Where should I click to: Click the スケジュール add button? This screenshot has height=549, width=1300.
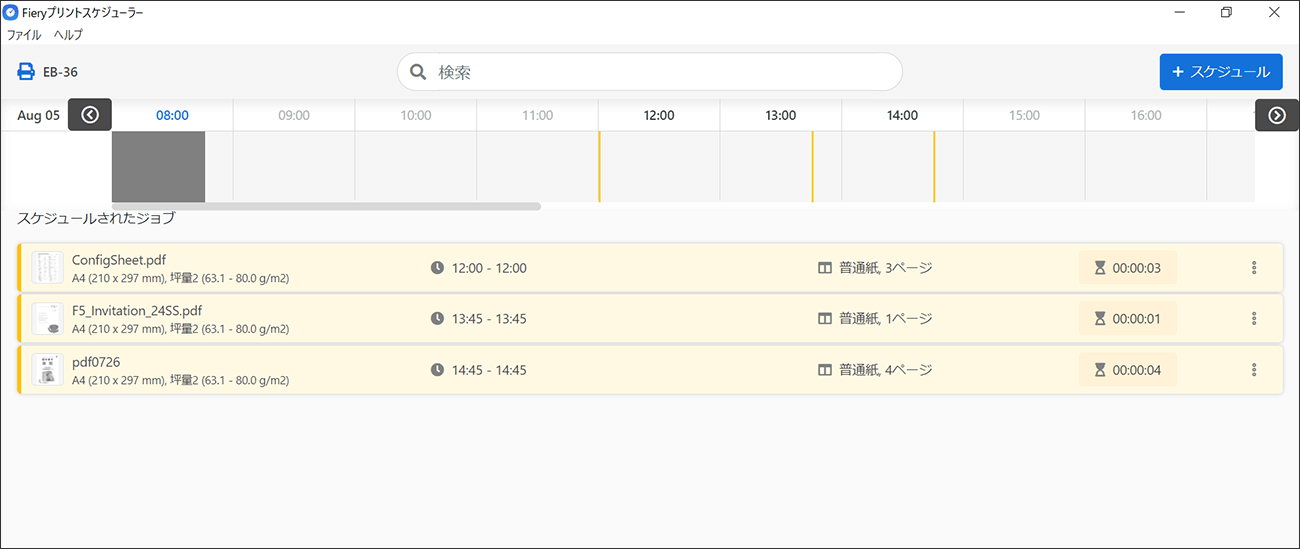1221,72
